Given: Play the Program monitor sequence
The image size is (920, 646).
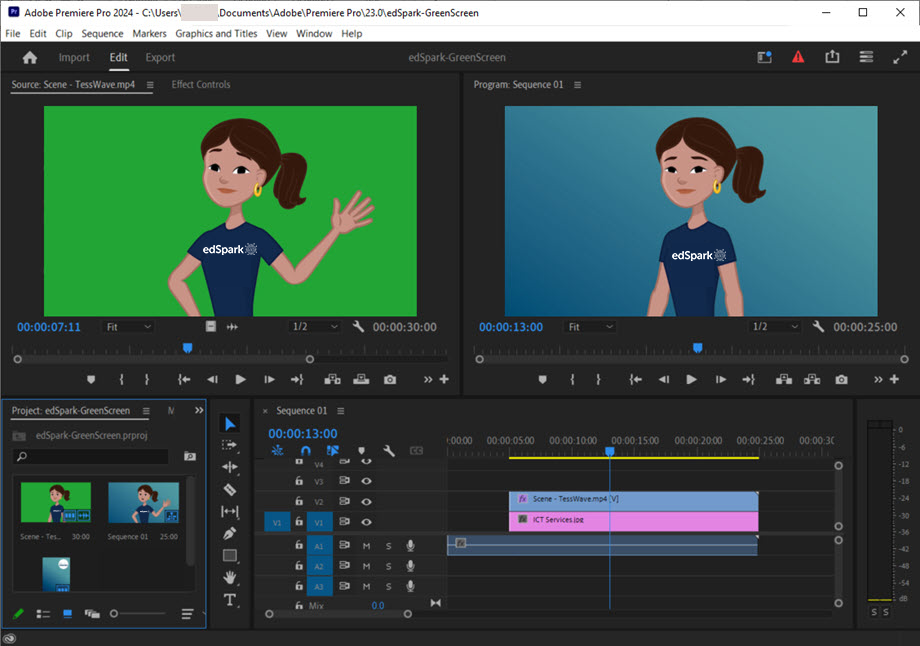Looking at the screenshot, I should pyautogui.click(x=692, y=380).
